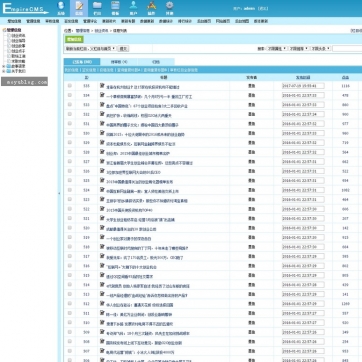362x362 pixels.
Task: Tick the checkbox for row ID 512
Action: coord(70,303)
